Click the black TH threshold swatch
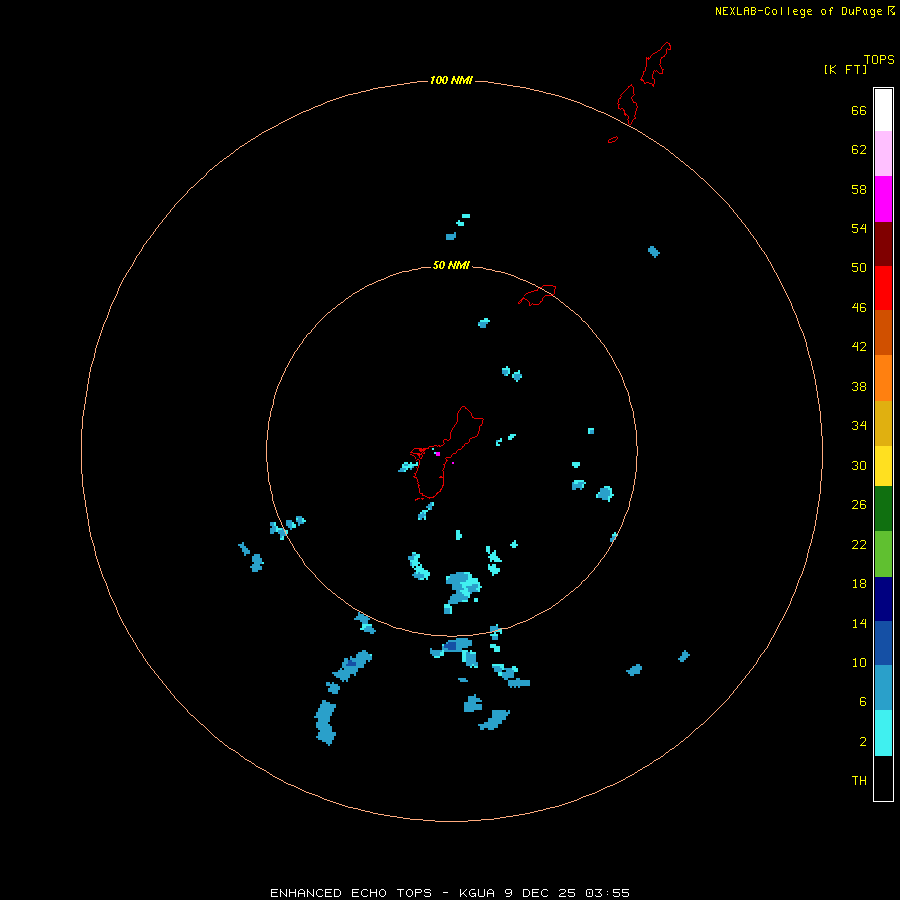 coord(883,778)
